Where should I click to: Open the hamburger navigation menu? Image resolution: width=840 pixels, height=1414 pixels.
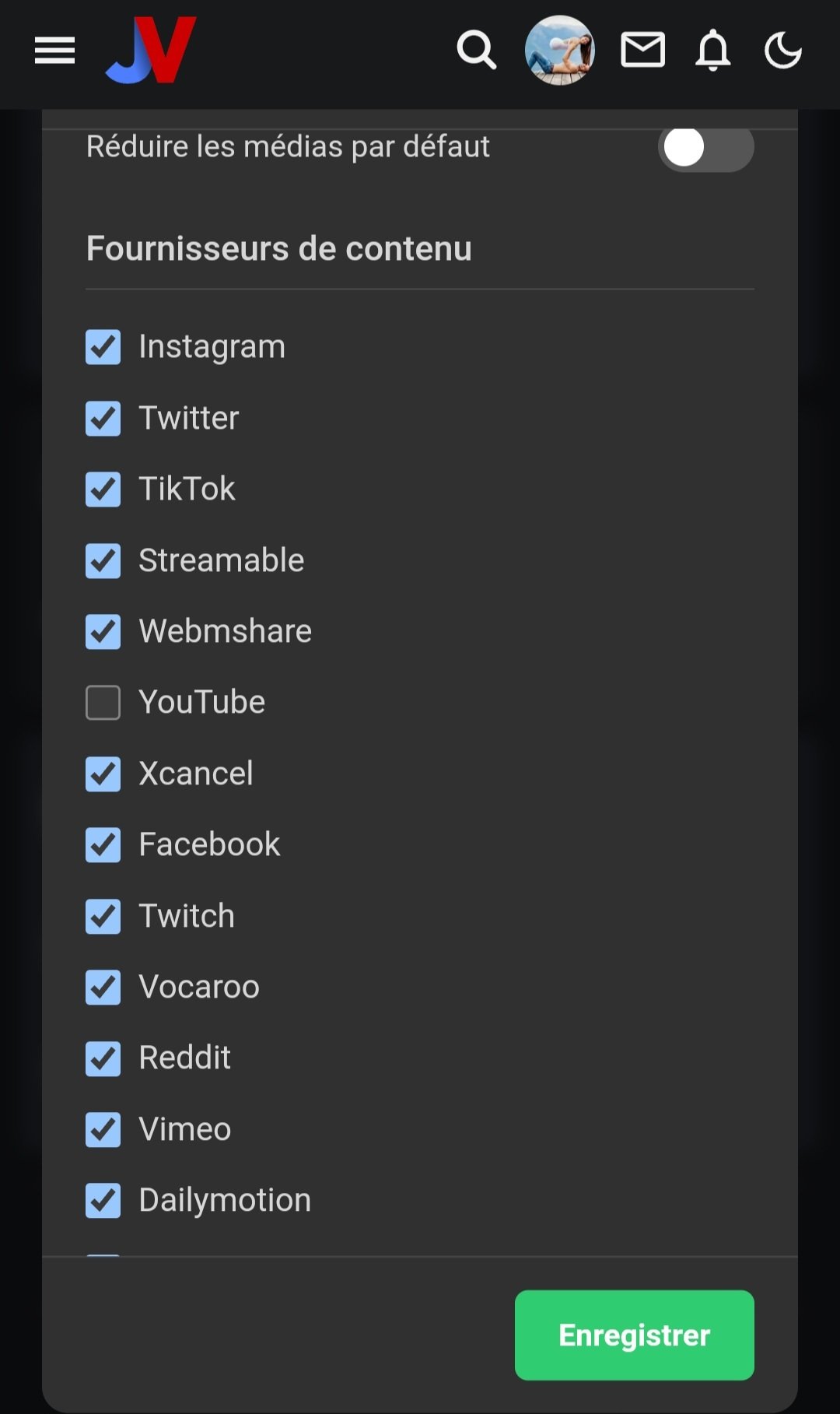[x=54, y=51]
